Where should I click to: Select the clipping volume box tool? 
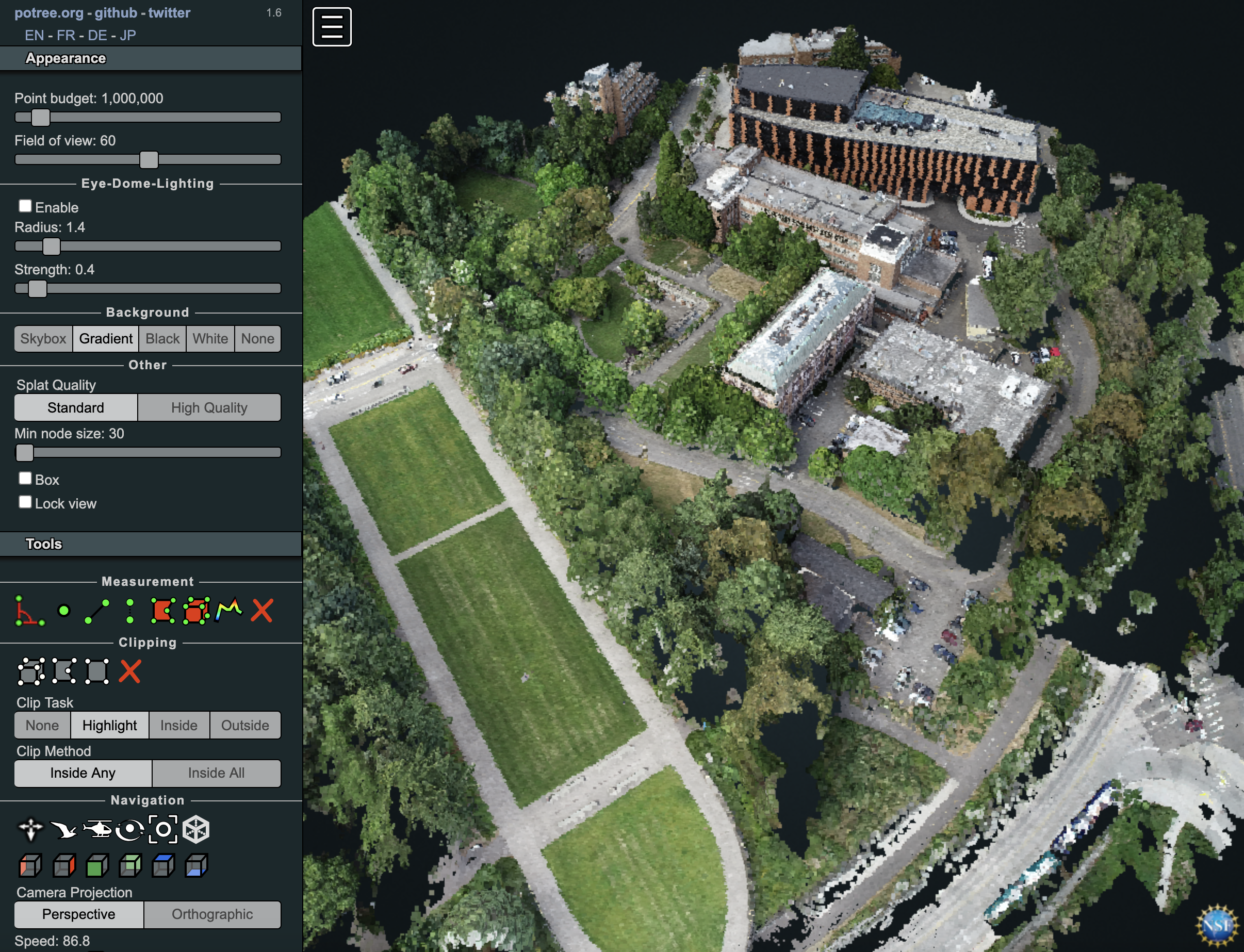[x=30, y=671]
